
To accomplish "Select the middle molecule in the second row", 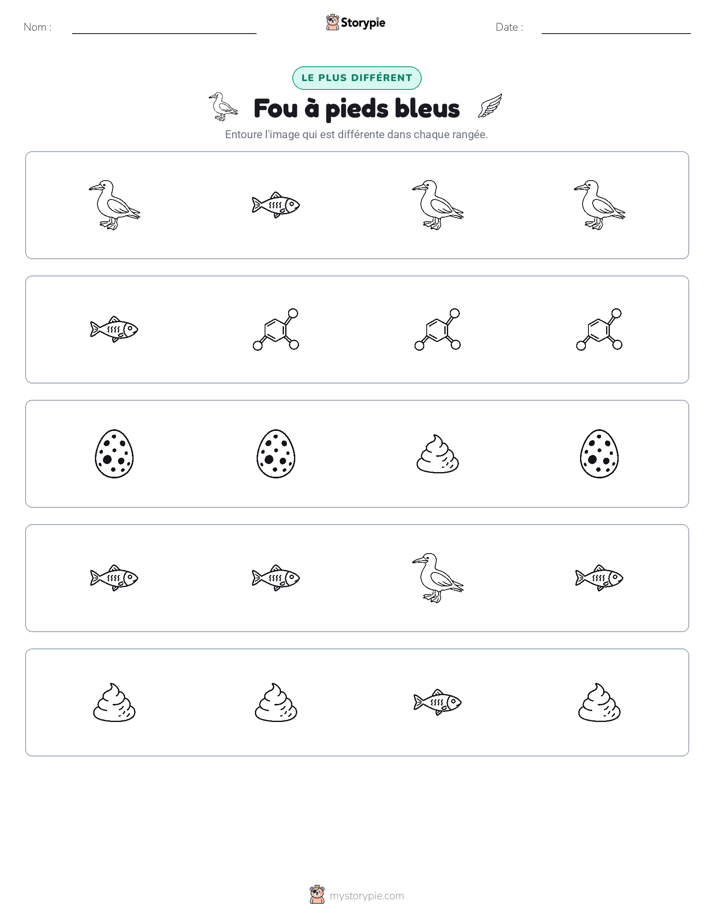I will click(x=437, y=329).
